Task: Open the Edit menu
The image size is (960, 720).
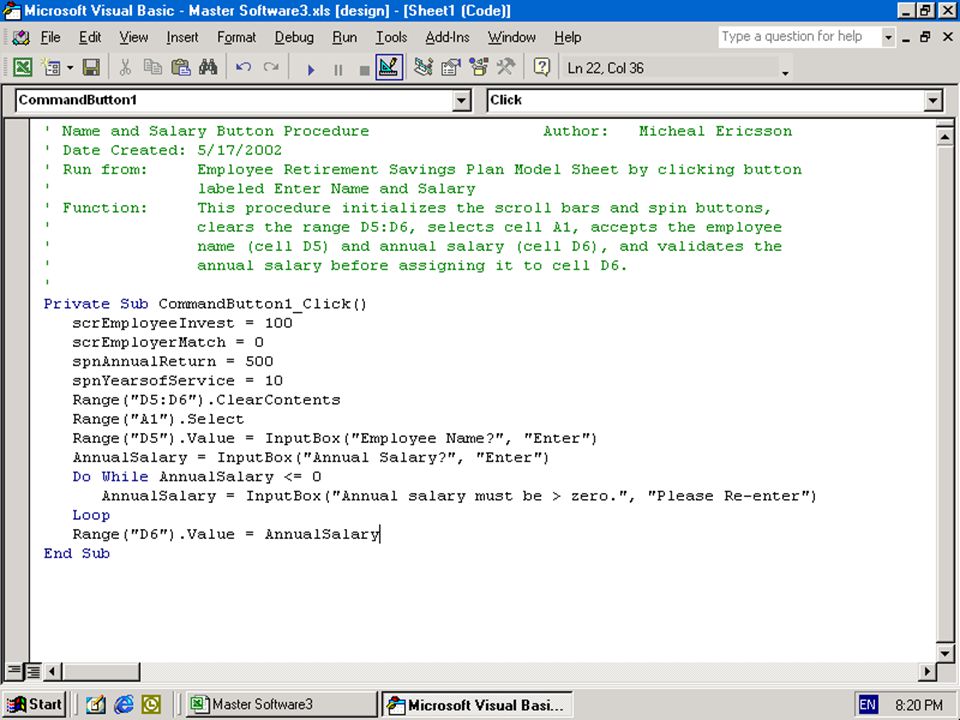Action: tap(90, 37)
